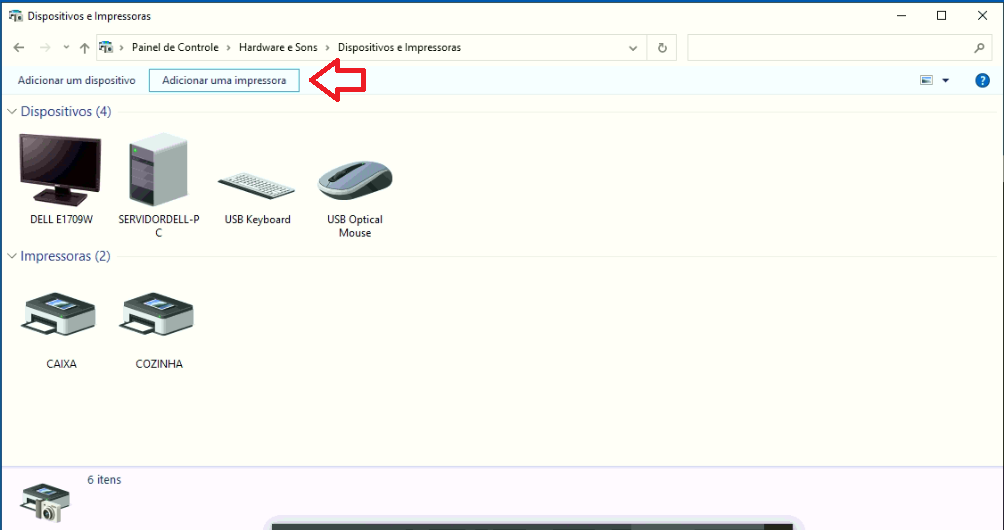The width and height of the screenshot is (1004, 530).
Task: Select the DELL E1709W monitor icon
Action: pos(61,170)
